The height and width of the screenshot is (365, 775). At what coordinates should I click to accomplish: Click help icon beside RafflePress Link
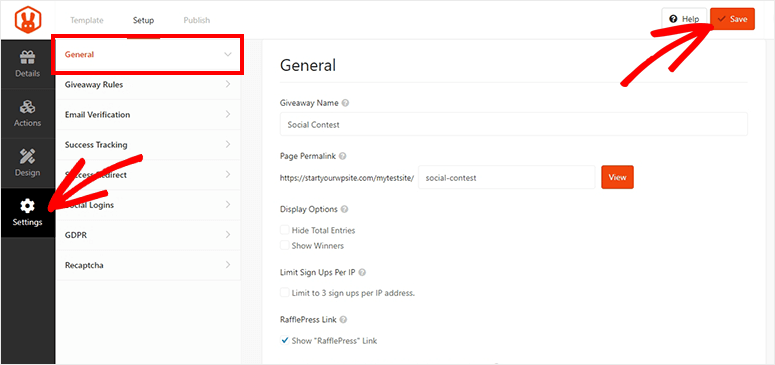pyautogui.click(x=344, y=320)
